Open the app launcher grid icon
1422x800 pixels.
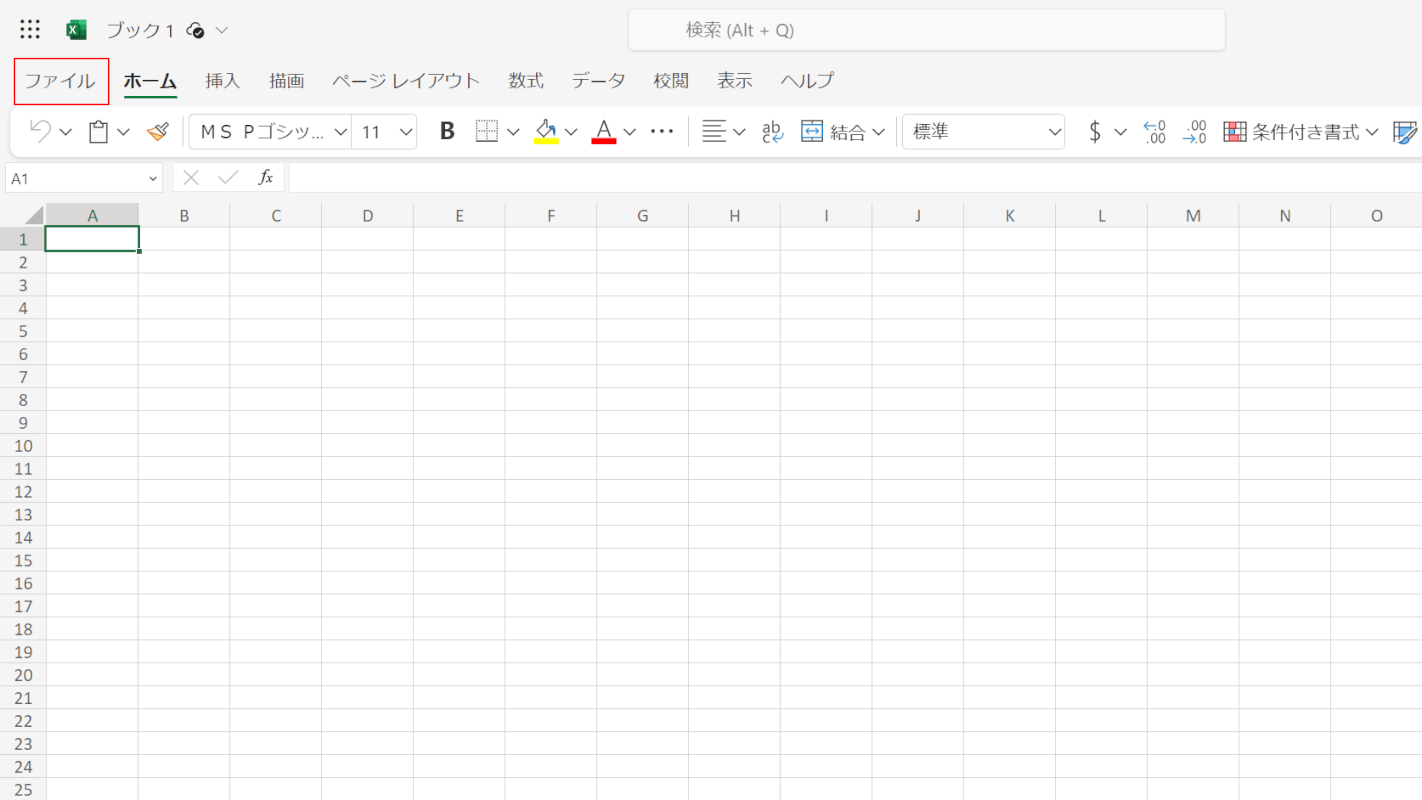[x=30, y=30]
